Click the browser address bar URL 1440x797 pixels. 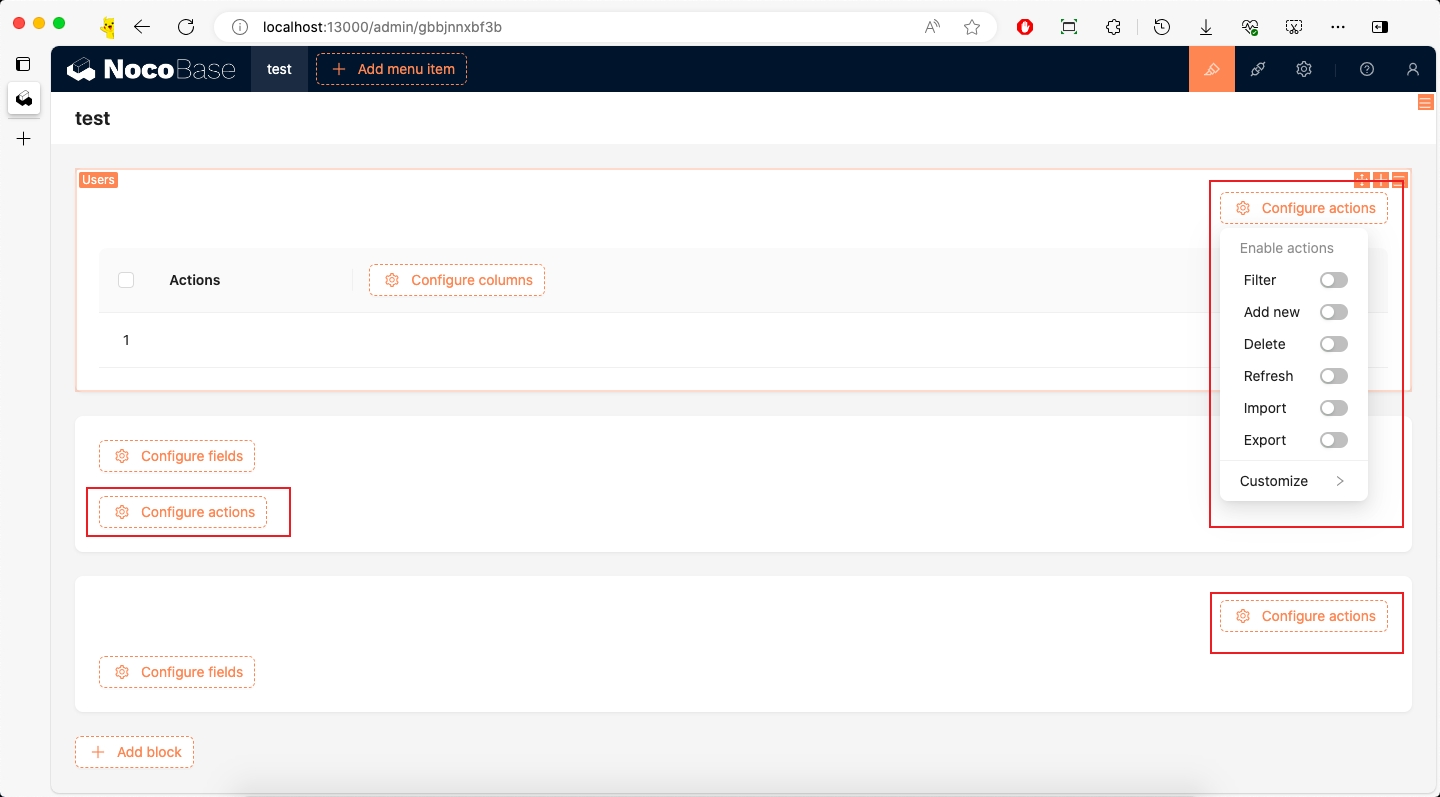click(x=382, y=27)
